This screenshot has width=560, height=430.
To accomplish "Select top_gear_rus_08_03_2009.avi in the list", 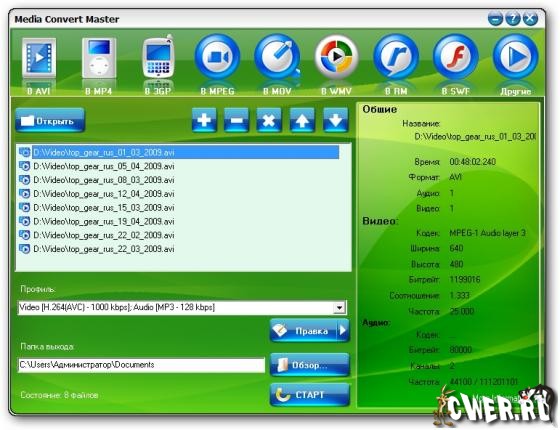I will (104, 180).
